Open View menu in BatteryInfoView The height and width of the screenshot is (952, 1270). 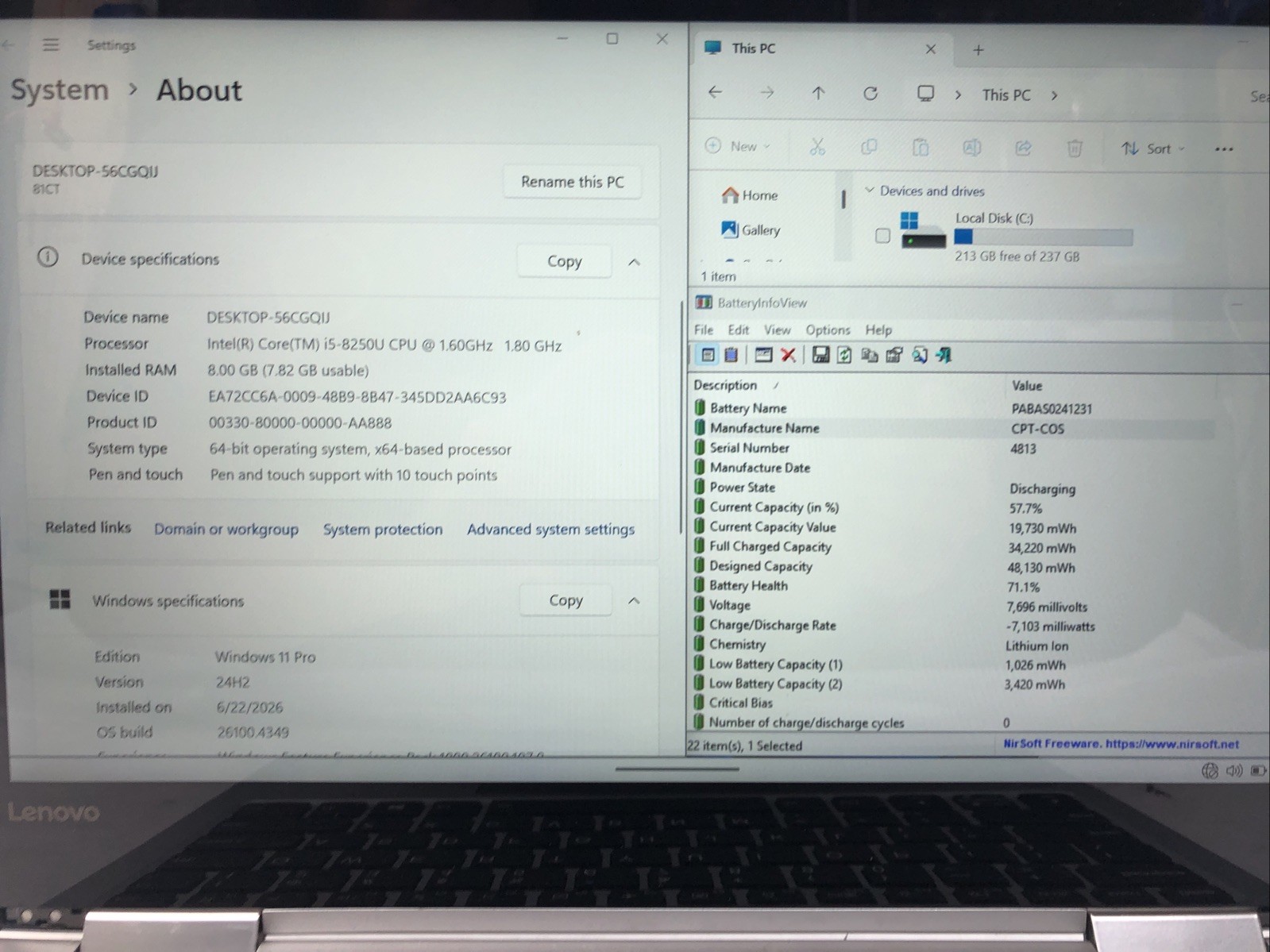pyautogui.click(x=778, y=330)
